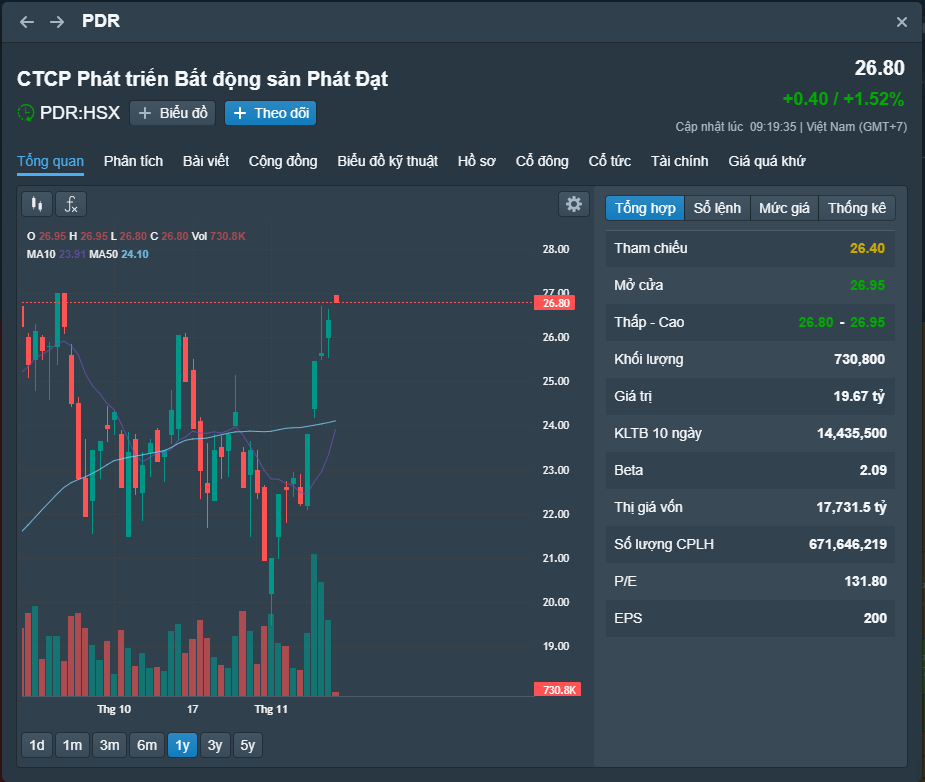Open the indicators fx menu
The image size is (925, 782).
coord(71,205)
